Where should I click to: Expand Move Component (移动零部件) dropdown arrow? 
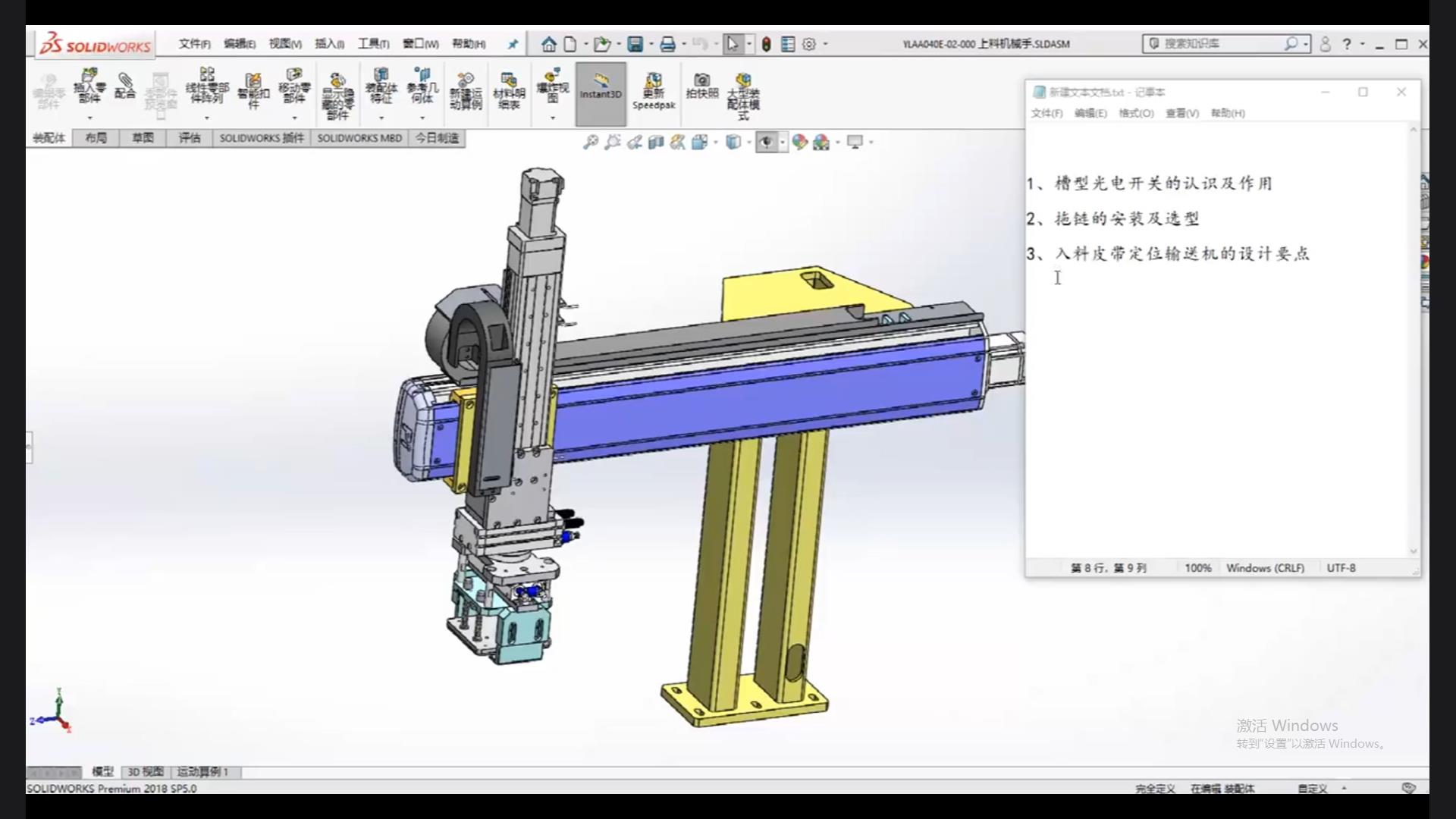point(294,118)
